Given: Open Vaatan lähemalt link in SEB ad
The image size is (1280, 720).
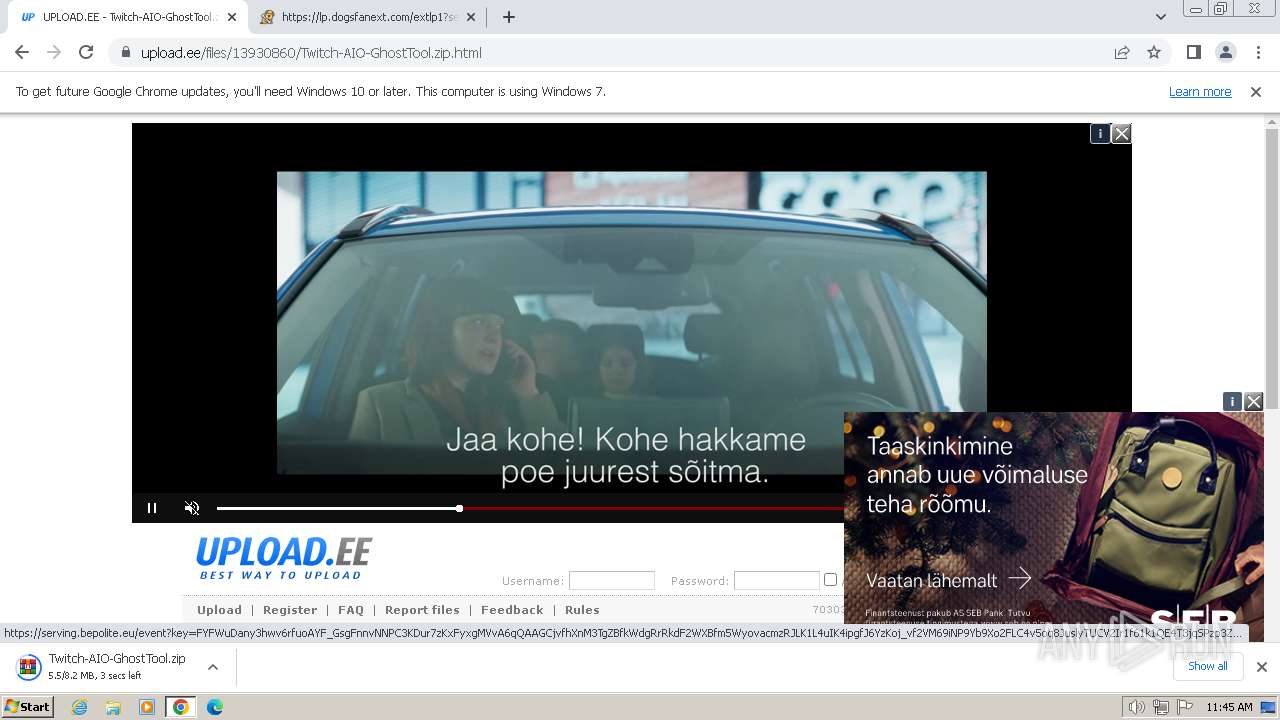Looking at the screenshot, I should coord(948,579).
